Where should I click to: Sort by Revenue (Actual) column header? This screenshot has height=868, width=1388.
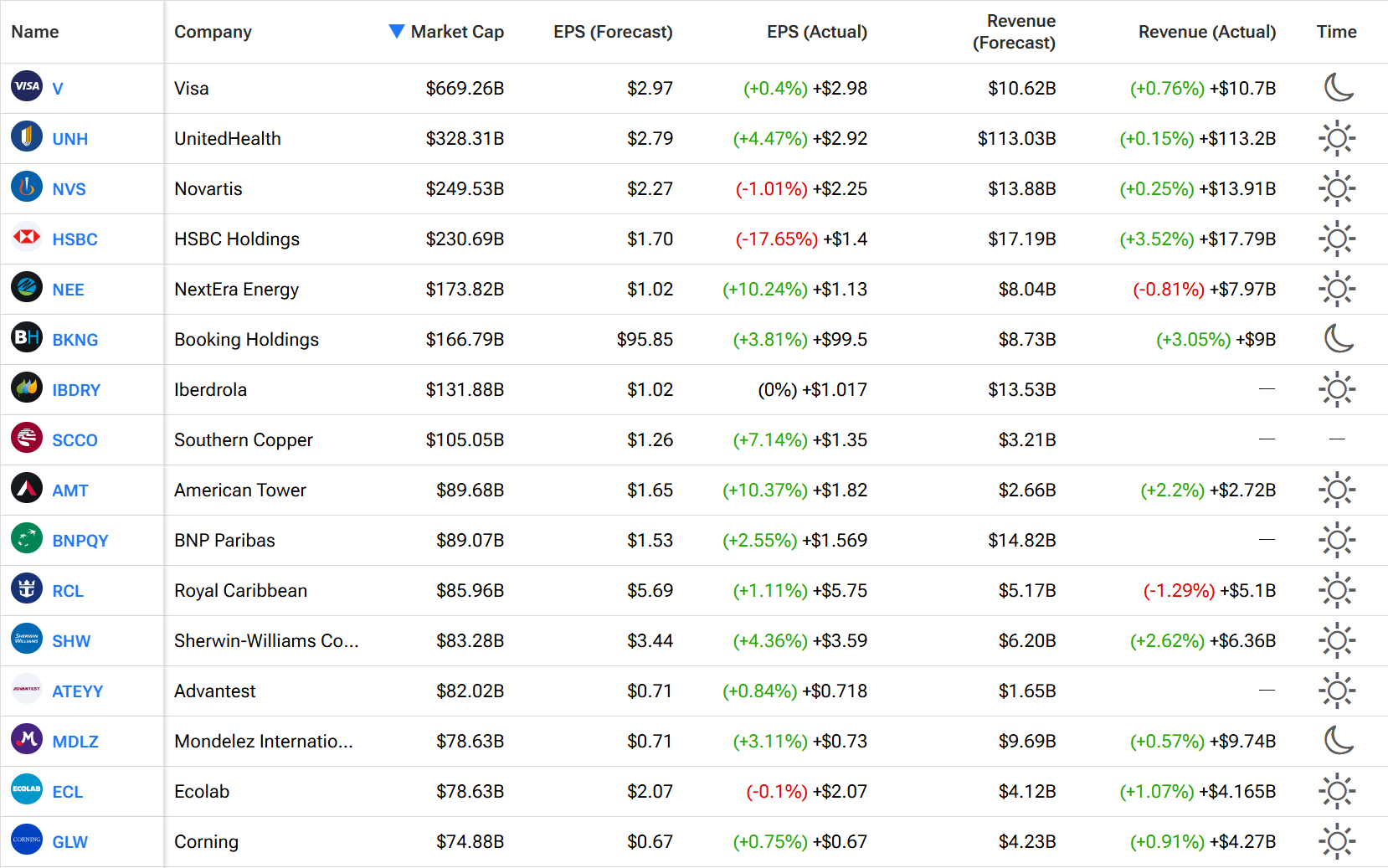click(1207, 32)
